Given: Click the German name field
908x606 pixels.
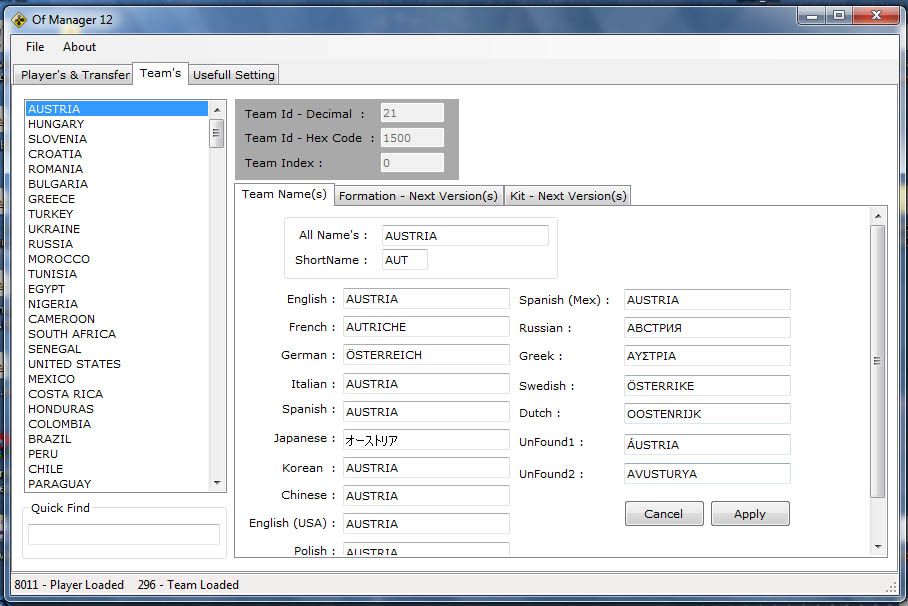Looking at the screenshot, I should [x=426, y=355].
